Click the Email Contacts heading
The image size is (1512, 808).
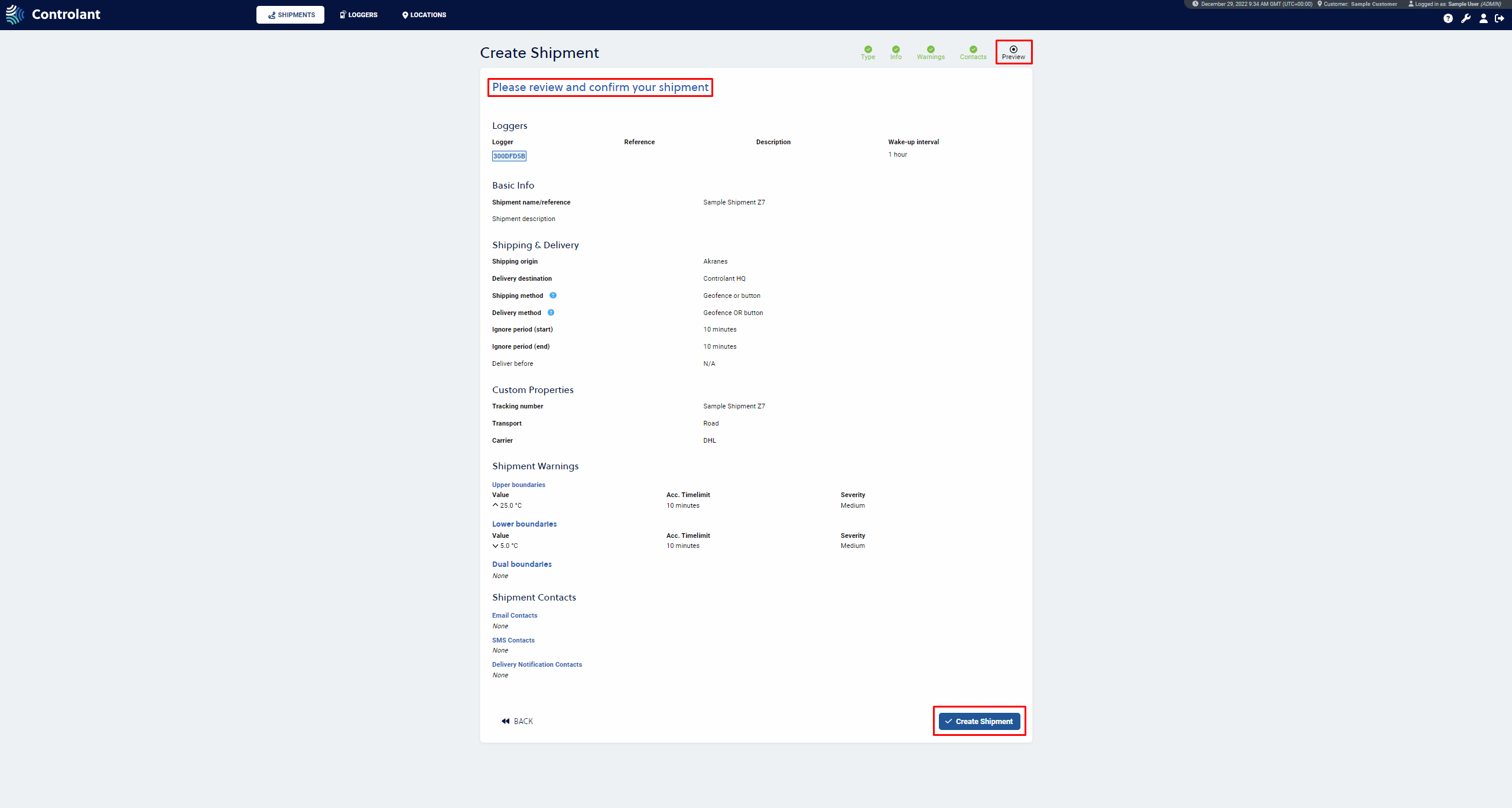(515, 615)
